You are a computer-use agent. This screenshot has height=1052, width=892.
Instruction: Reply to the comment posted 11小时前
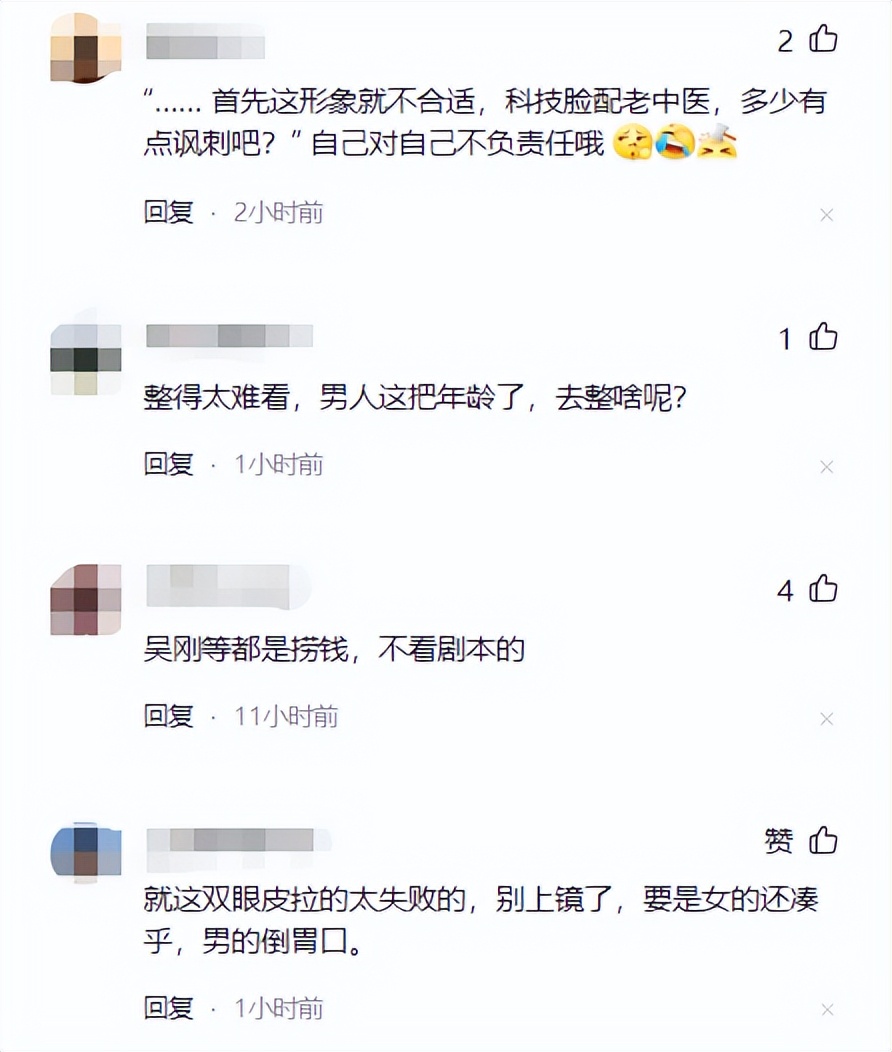(x=168, y=717)
